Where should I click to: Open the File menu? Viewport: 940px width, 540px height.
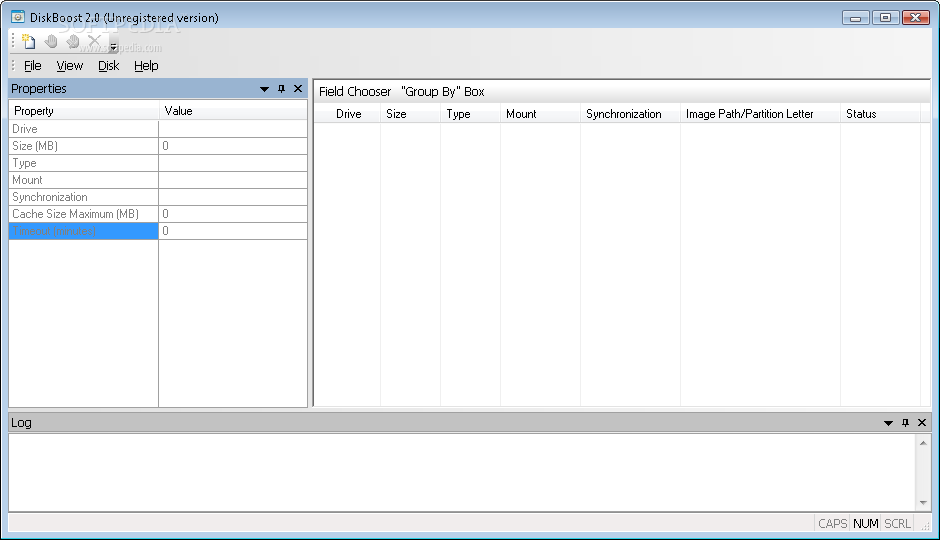(32, 65)
